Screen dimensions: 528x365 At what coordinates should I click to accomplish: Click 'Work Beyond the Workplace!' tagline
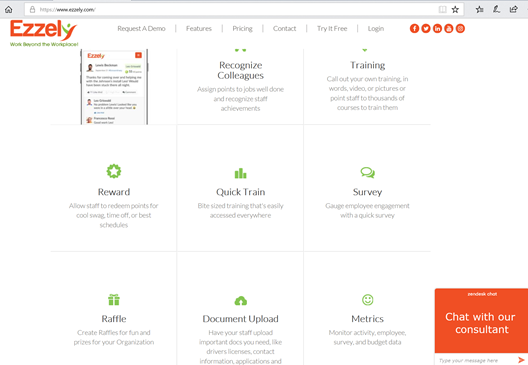pyautogui.click(x=44, y=44)
